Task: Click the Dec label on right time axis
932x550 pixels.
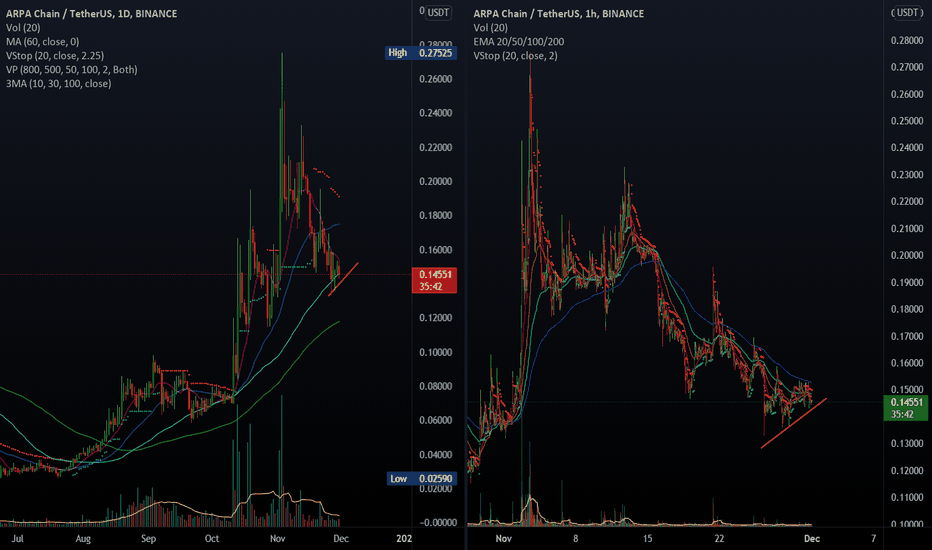Action: (x=812, y=539)
